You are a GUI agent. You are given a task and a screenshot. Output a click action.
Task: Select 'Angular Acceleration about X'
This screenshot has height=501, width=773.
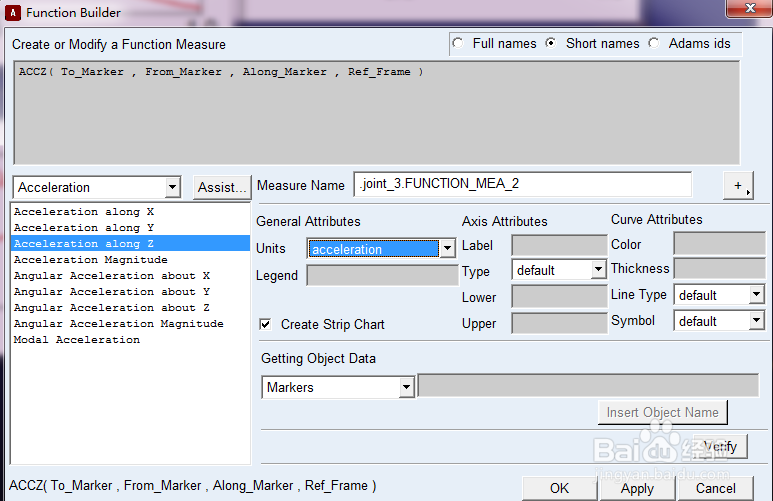[x=131, y=276]
